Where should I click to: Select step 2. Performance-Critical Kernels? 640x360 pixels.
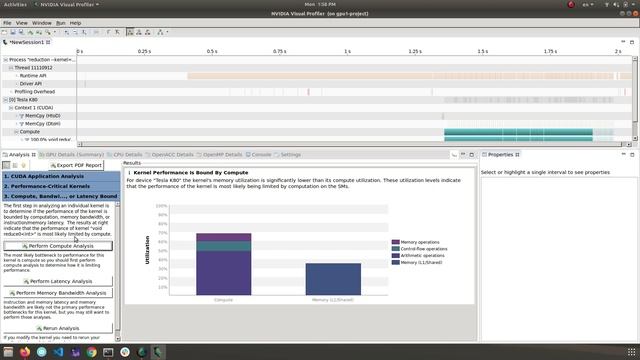tap(61, 186)
